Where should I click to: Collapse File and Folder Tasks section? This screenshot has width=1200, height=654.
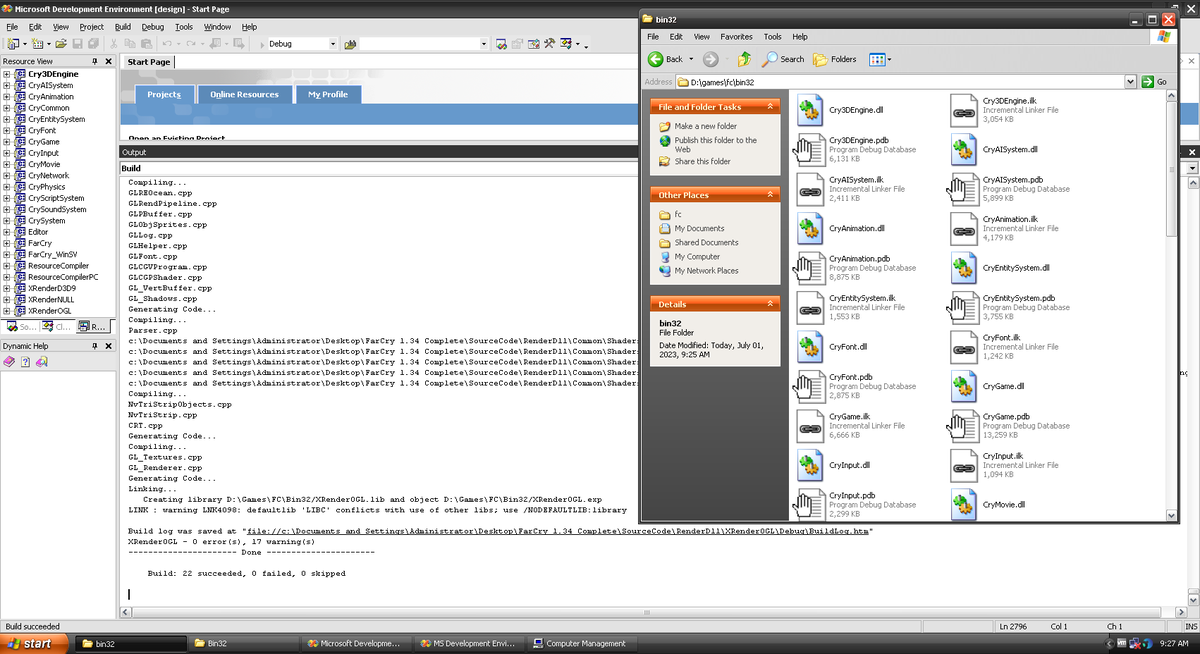(x=770, y=106)
